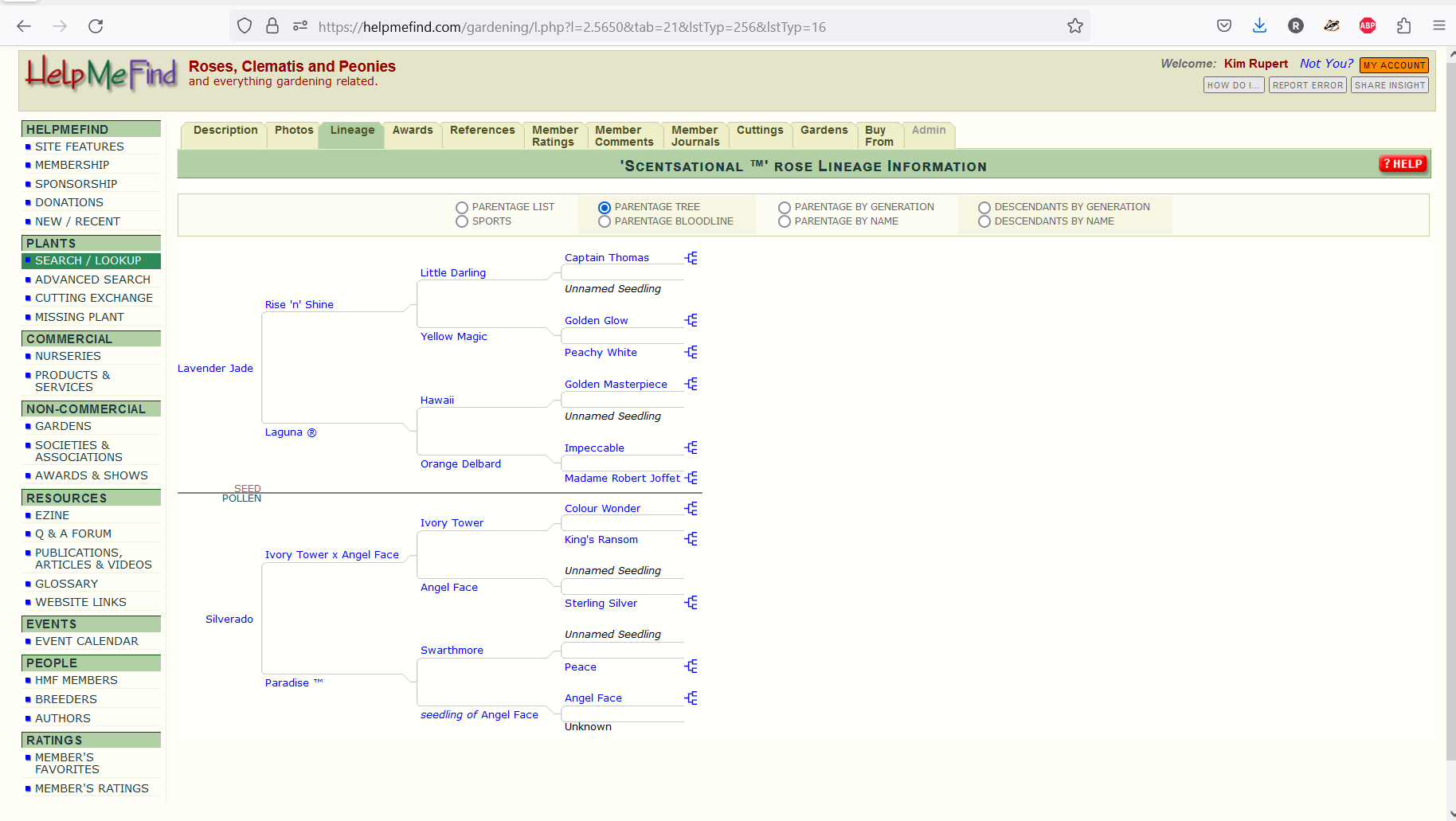Expand tree icon beside top-level Angel Face

tap(691, 698)
